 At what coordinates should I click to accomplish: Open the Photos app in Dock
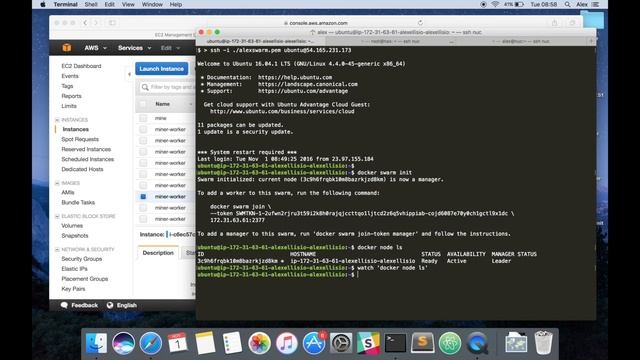259,343
